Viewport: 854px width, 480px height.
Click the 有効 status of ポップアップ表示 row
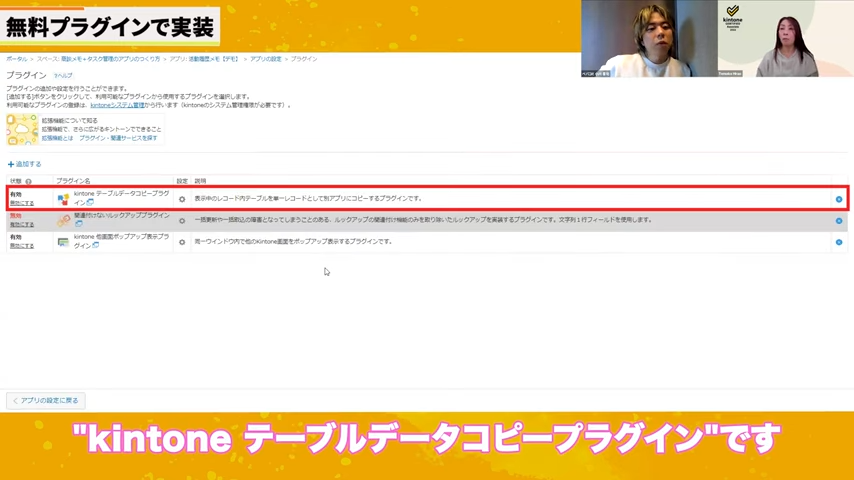(x=15, y=238)
